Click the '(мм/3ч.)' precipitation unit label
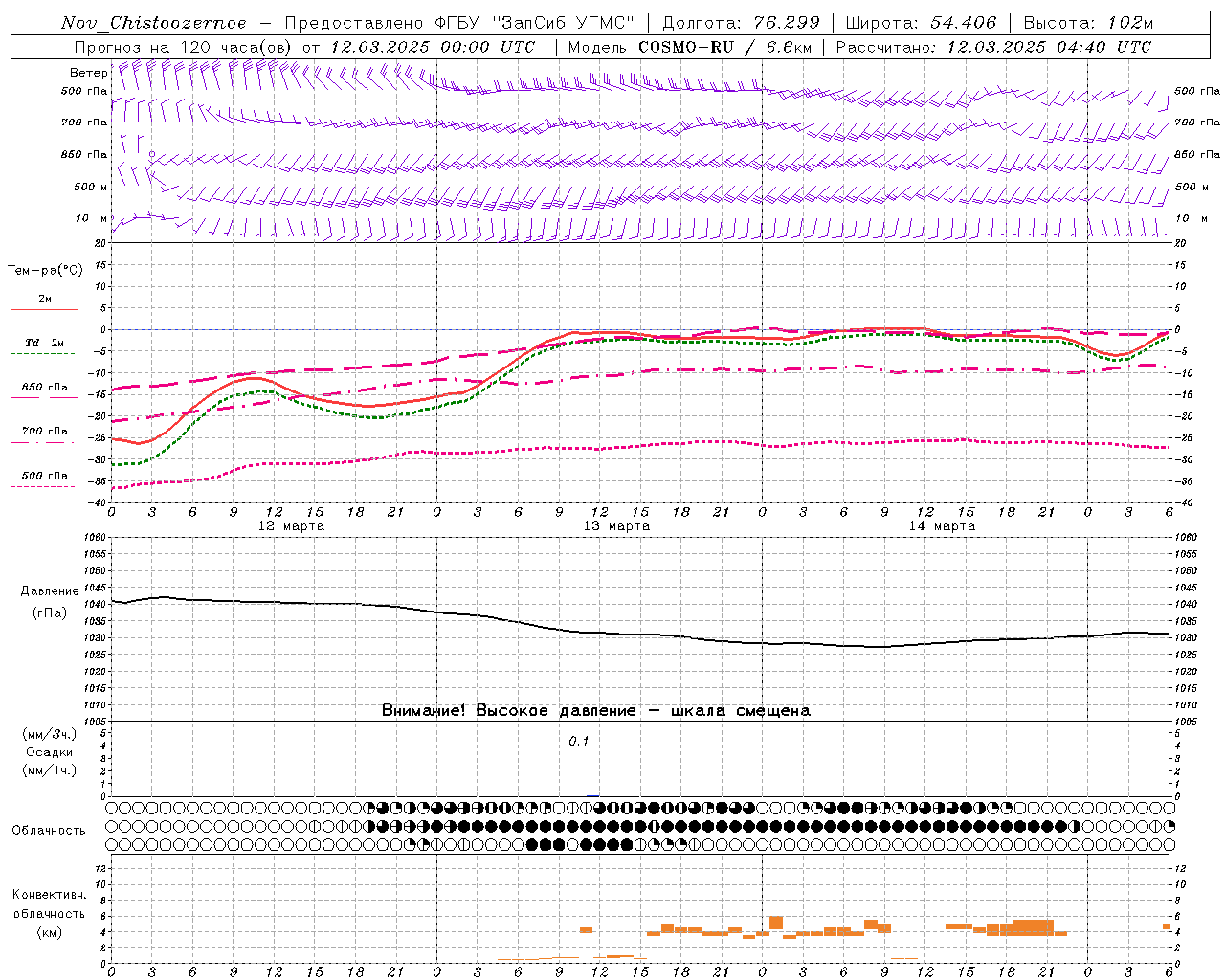 tap(50, 734)
